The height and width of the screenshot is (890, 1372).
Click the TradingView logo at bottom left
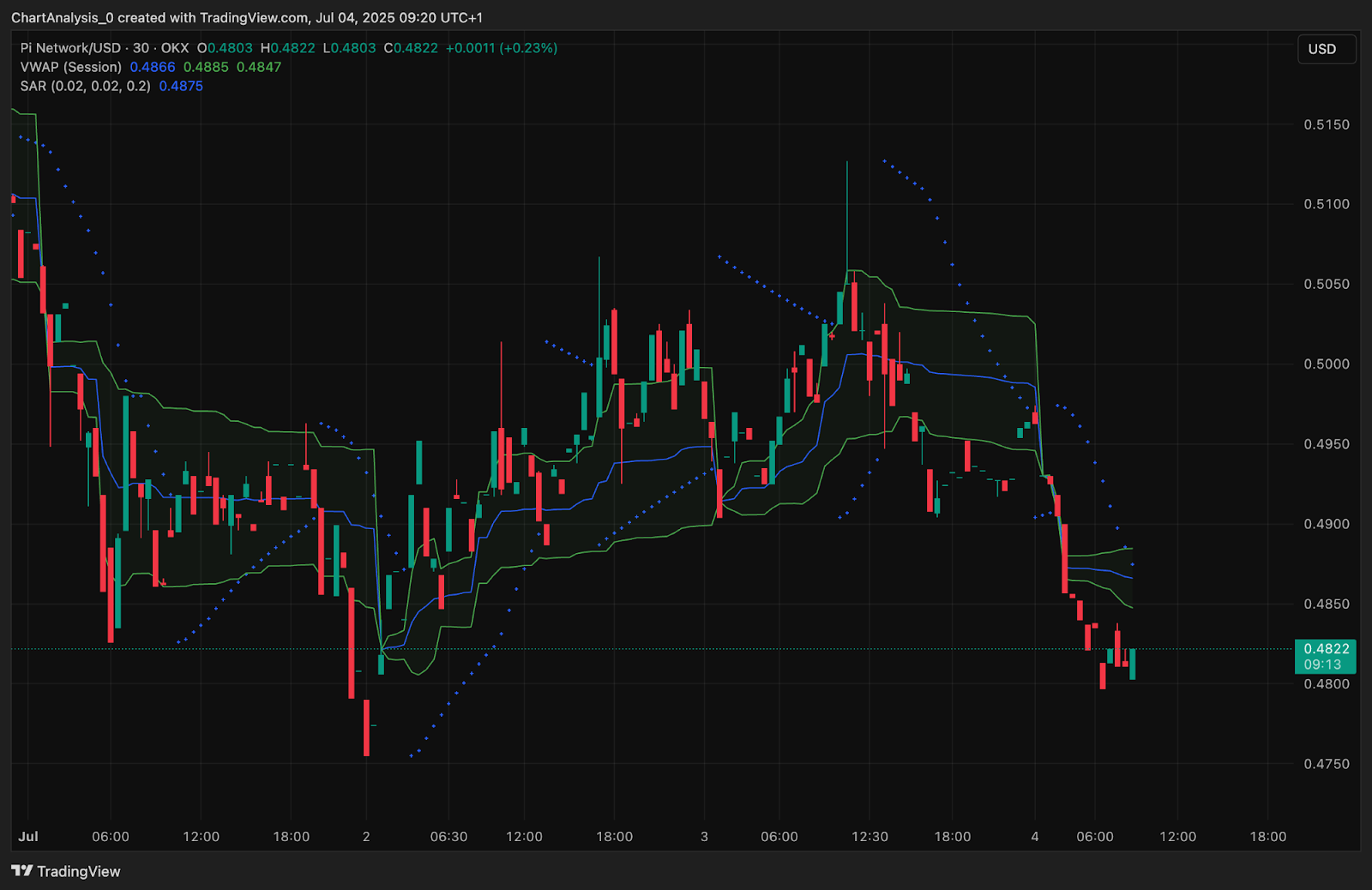(x=66, y=871)
